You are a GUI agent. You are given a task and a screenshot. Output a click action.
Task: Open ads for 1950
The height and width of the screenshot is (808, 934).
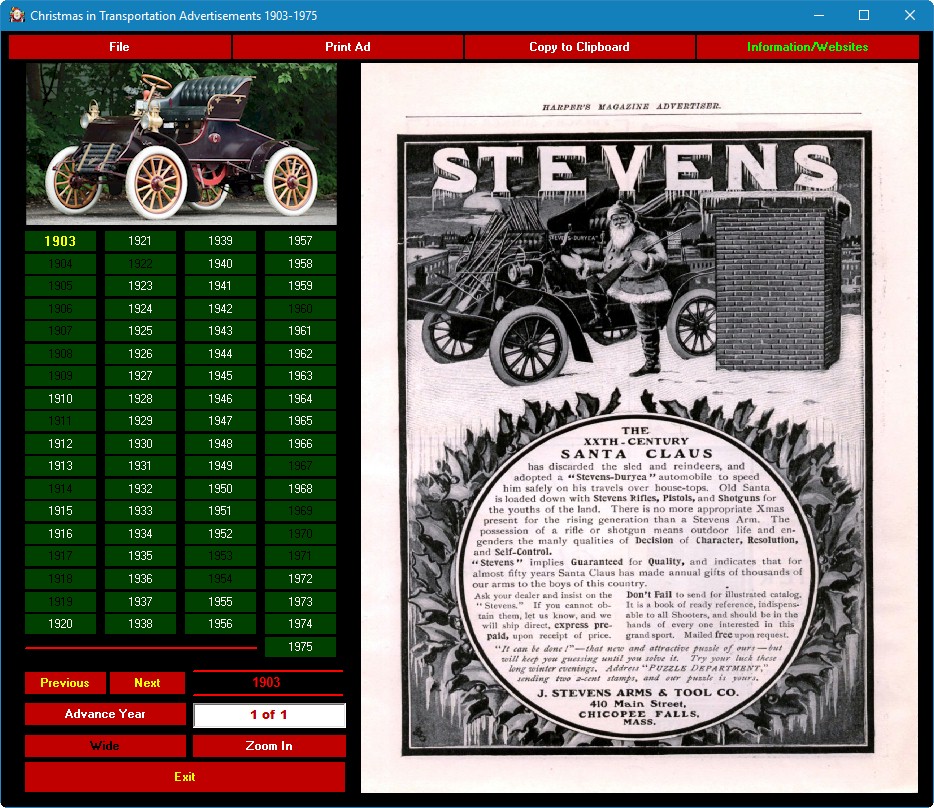click(220, 489)
